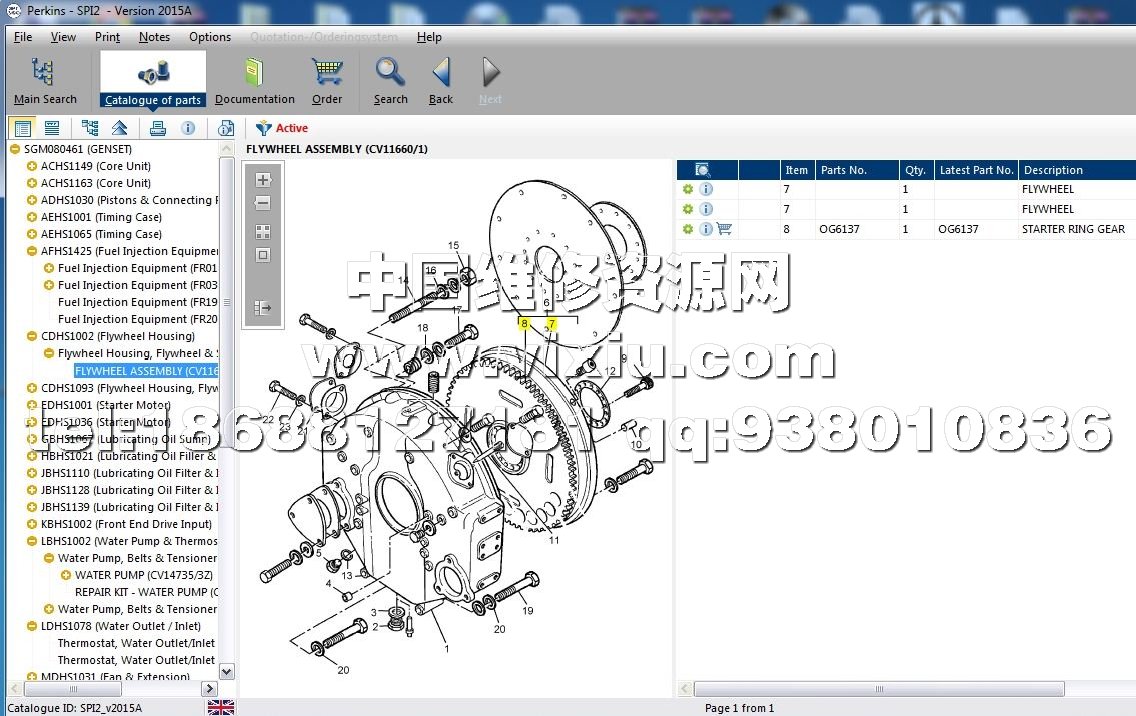Add Starter Ring Gear to cart
The height and width of the screenshot is (716, 1136).
click(x=724, y=229)
